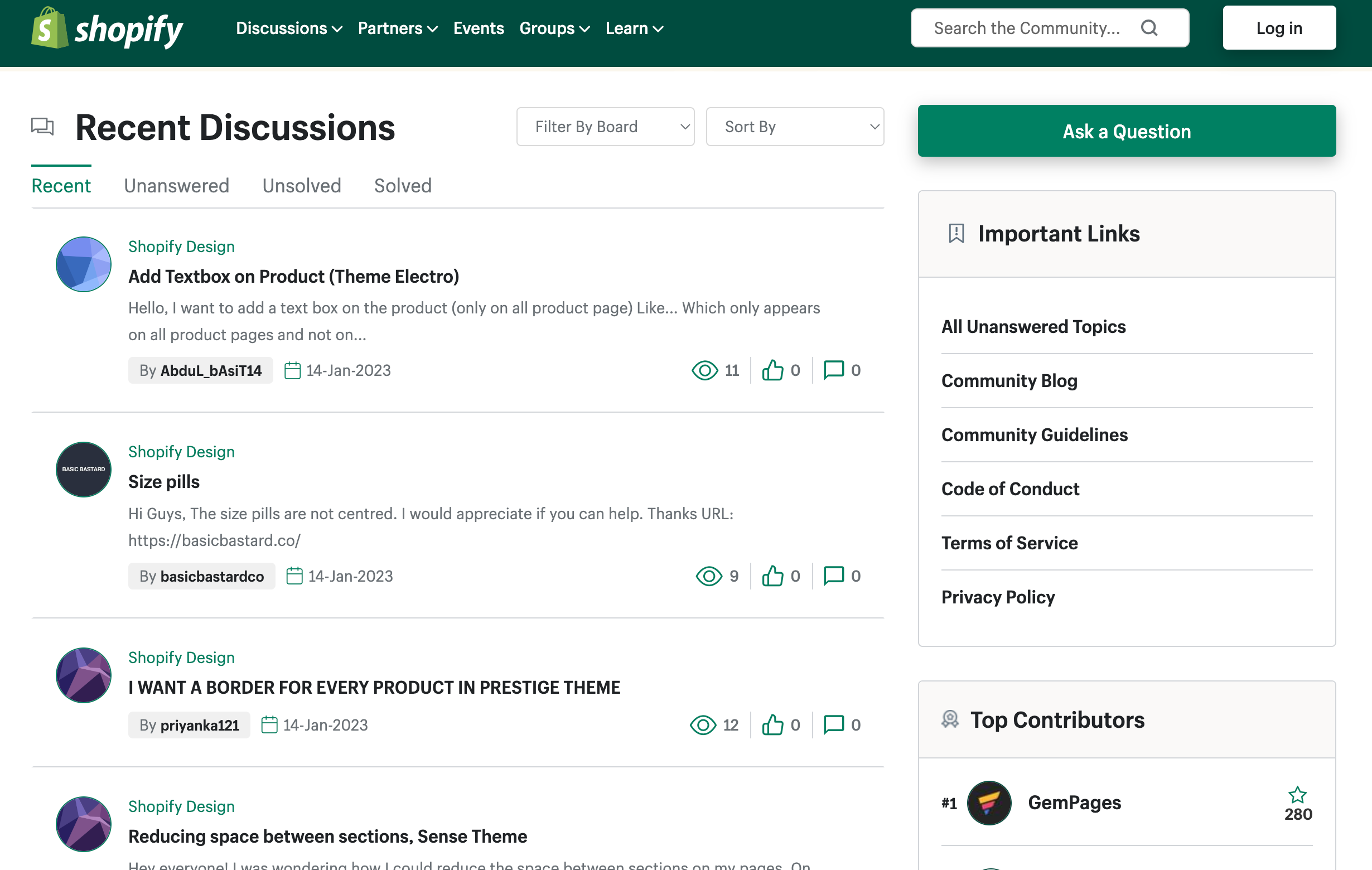
Task: Open the Size pills discussion thread
Action: (163, 481)
